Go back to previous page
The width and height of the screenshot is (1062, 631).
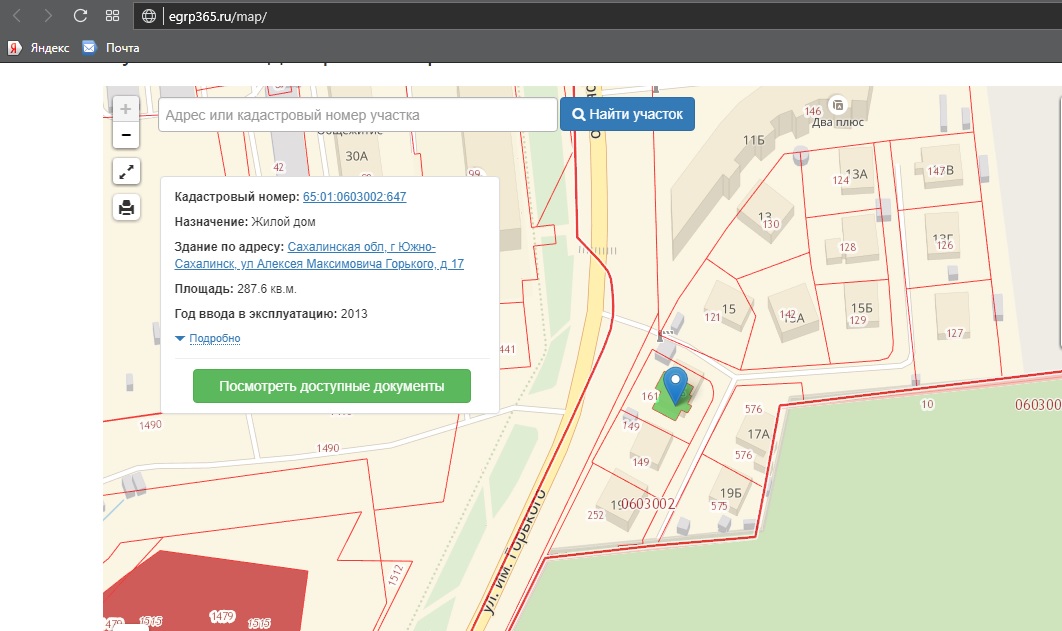17,16
